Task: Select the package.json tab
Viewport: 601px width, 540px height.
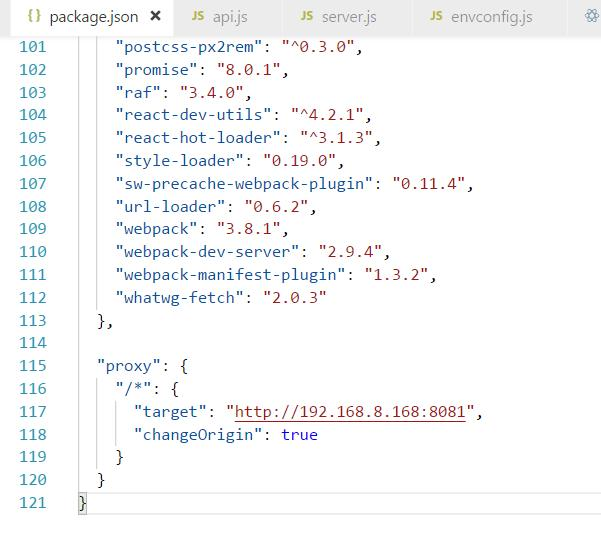Action: pos(92,17)
